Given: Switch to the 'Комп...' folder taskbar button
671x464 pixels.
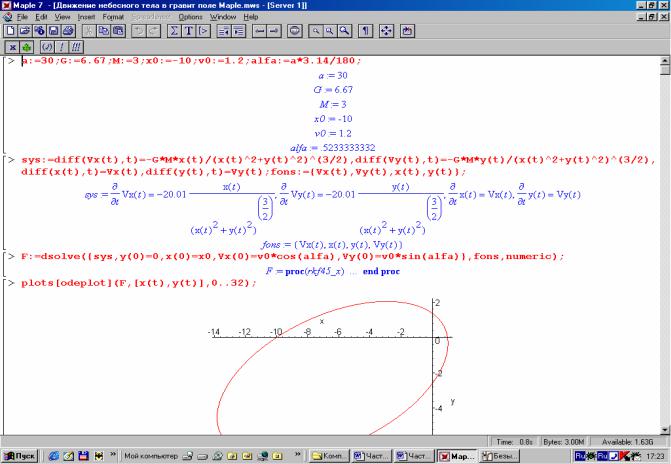Looking at the screenshot, I should [329, 456].
